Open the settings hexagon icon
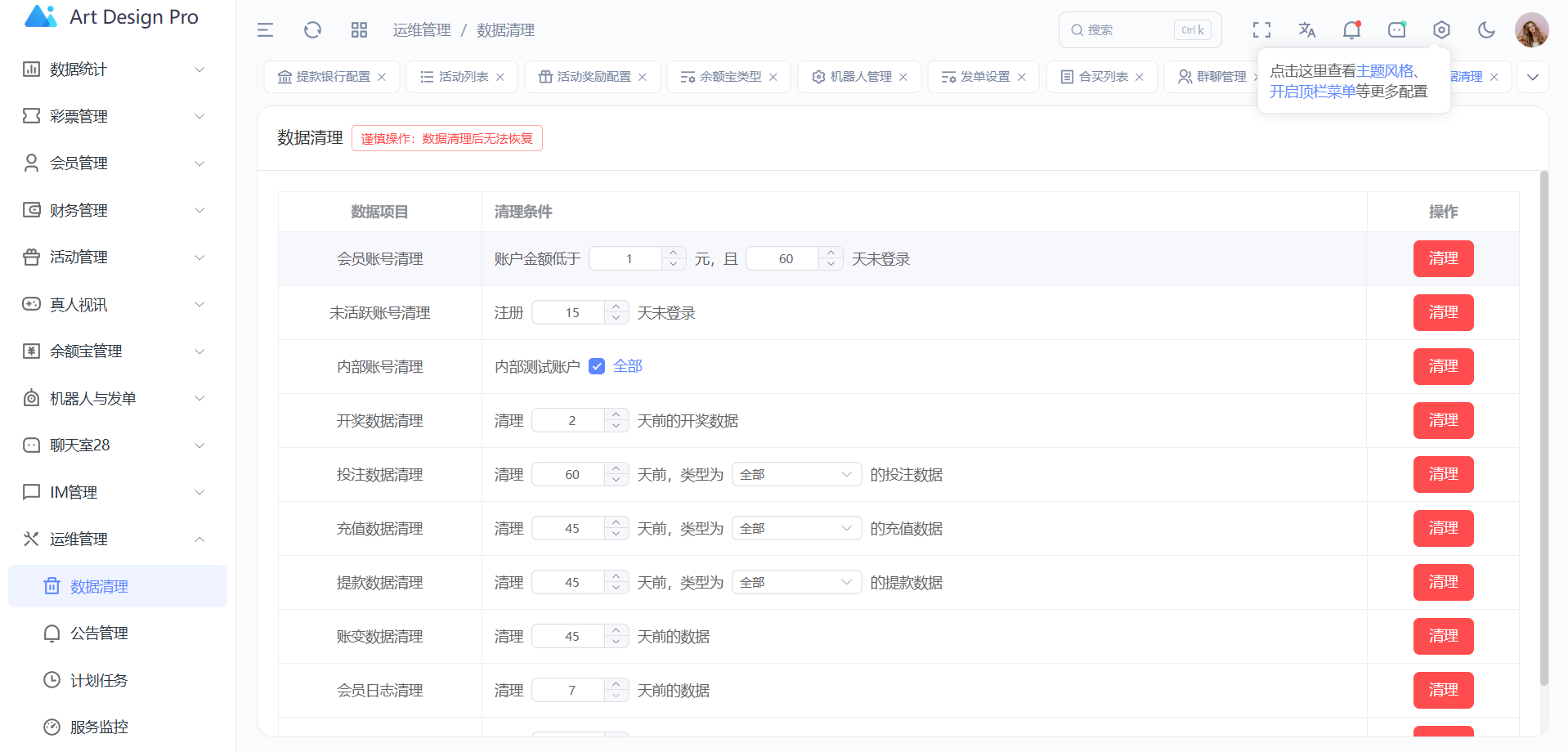This screenshot has width=1568, height=752. 1441,30
